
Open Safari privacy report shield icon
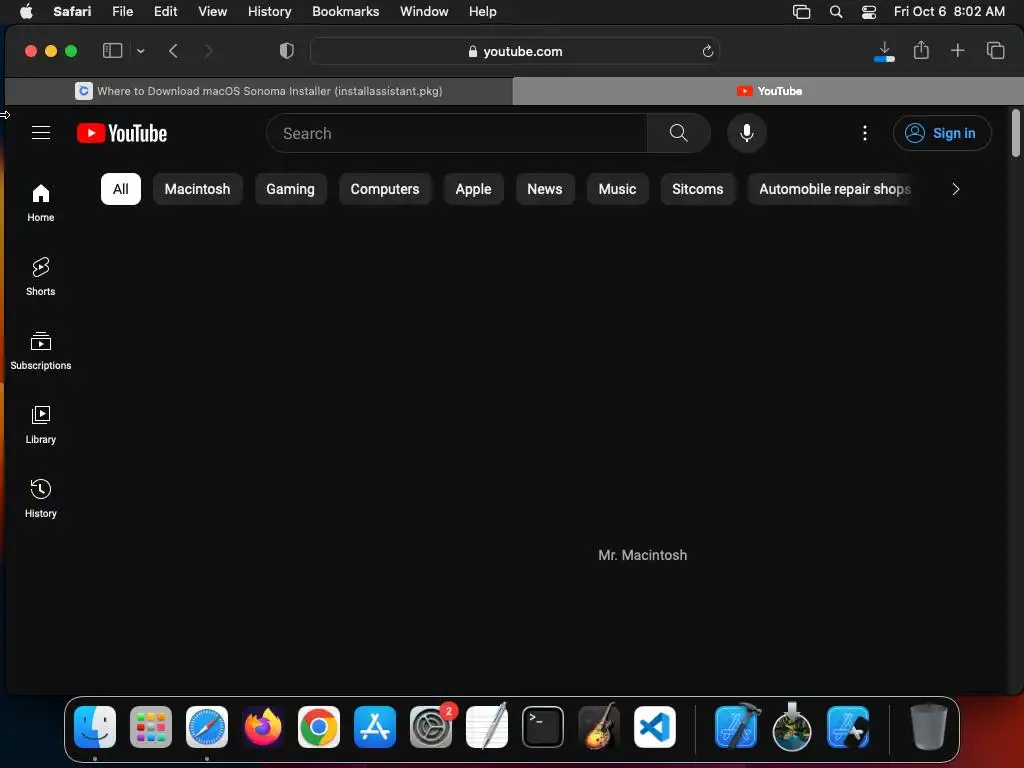[x=287, y=51]
